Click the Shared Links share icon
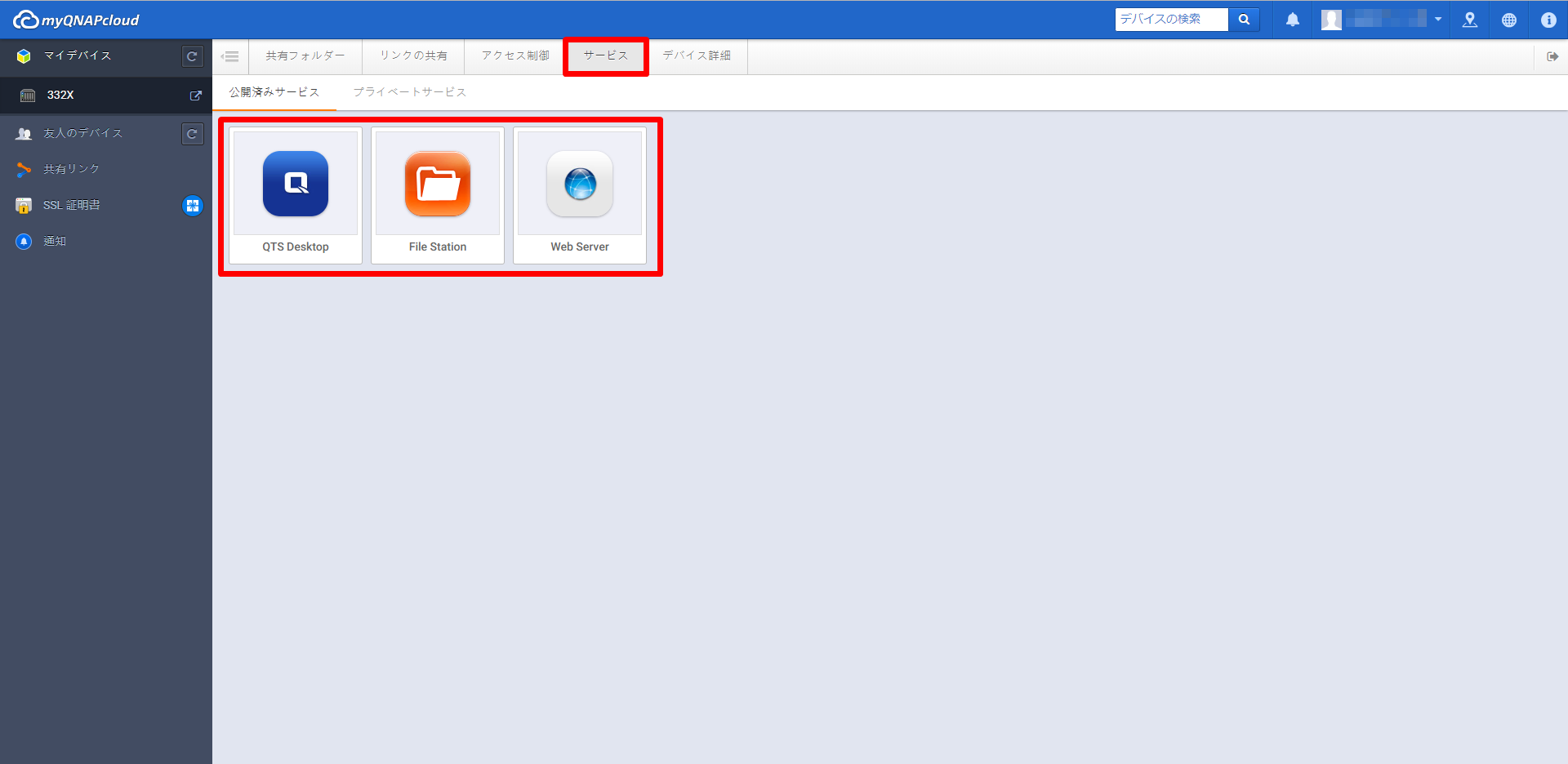The height and width of the screenshot is (764, 1568). click(x=24, y=169)
